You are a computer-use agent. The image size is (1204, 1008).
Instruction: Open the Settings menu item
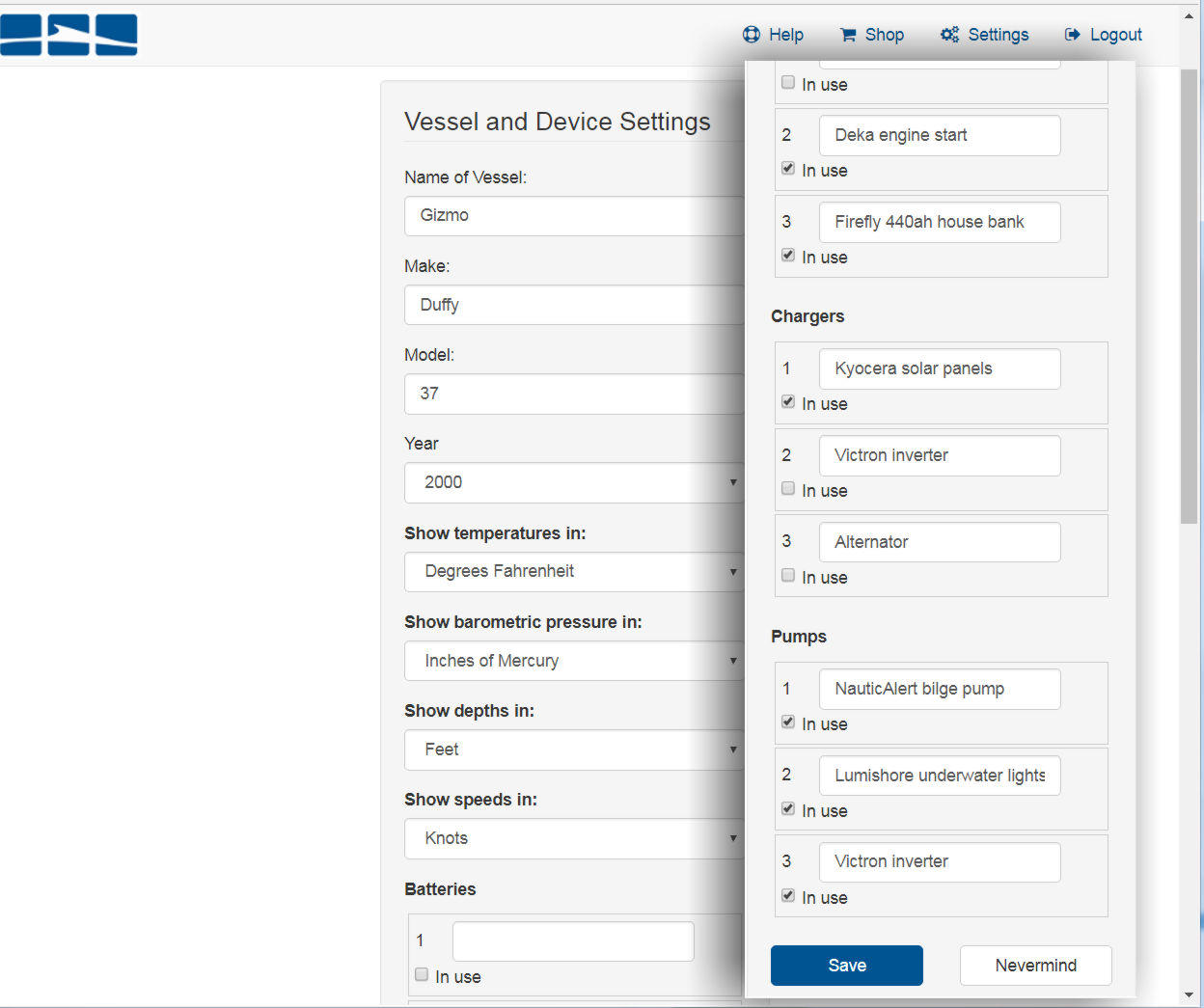click(985, 35)
